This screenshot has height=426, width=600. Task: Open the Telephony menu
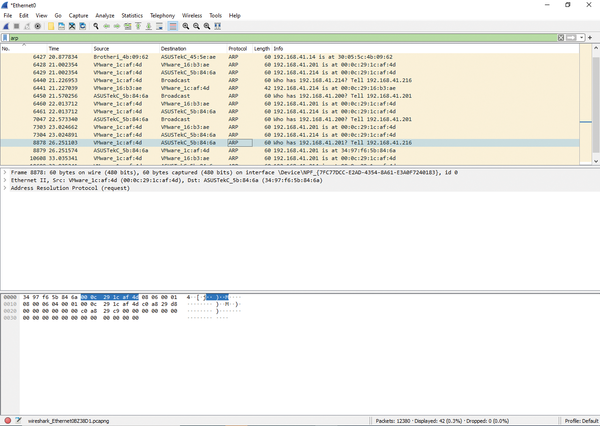pos(162,16)
